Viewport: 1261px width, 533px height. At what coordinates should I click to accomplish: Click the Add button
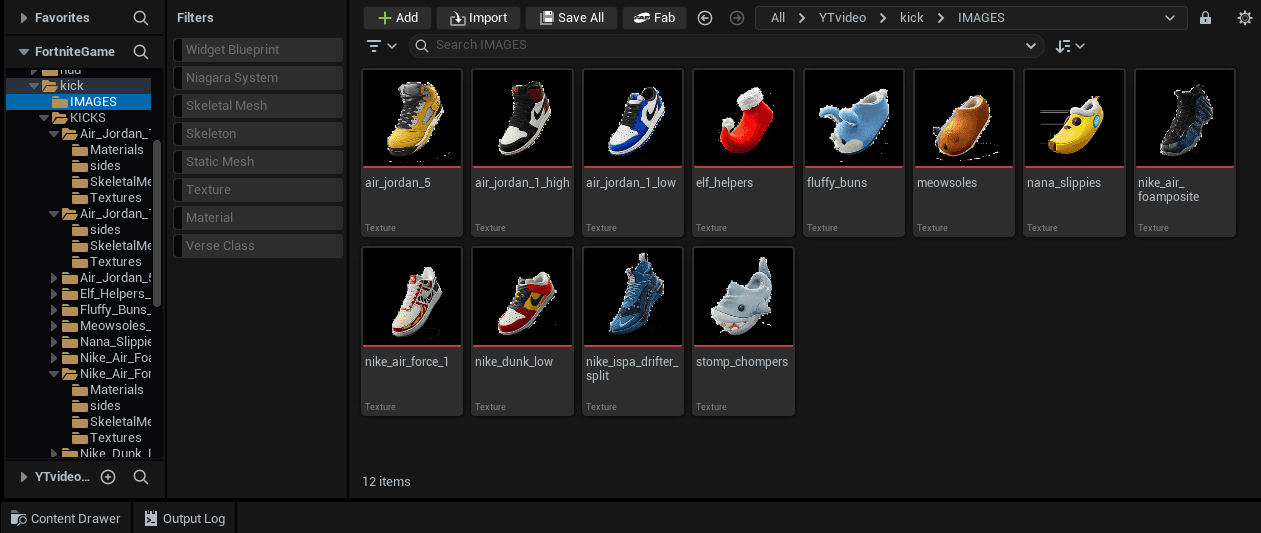pos(397,18)
